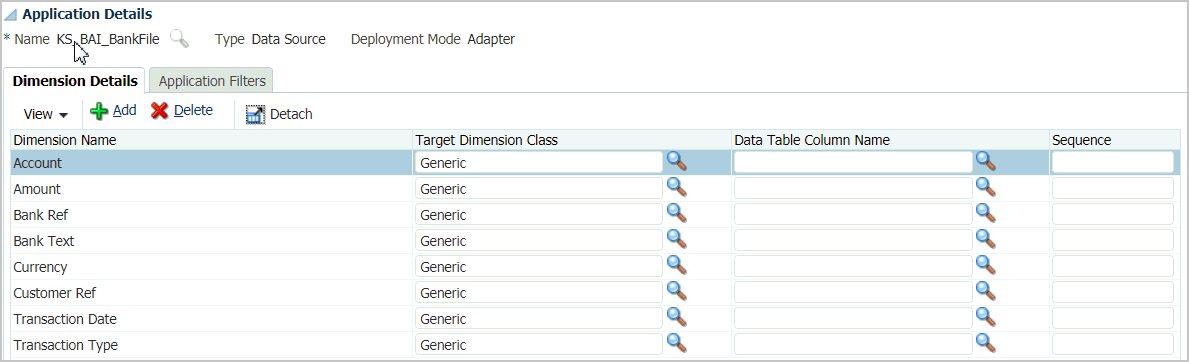Search Target Dimension Class for Customer Ref row
The width and height of the screenshot is (1189, 362).
point(676,291)
